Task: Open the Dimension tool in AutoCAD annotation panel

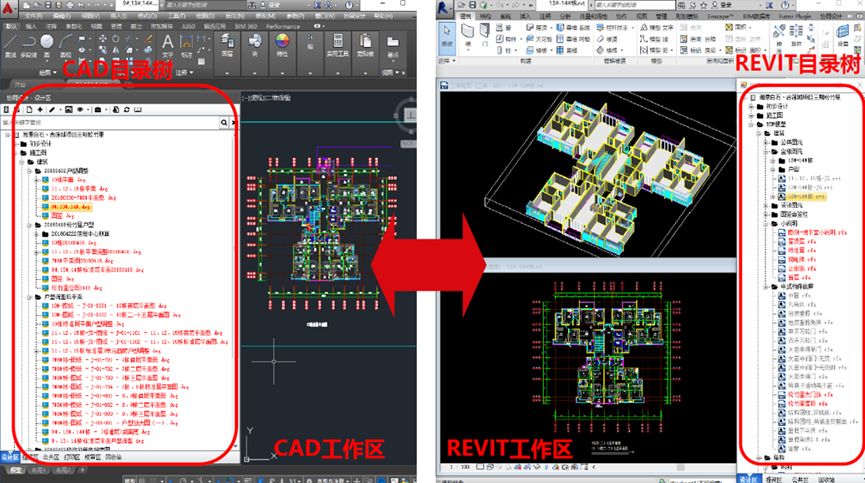Action: tap(186, 45)
